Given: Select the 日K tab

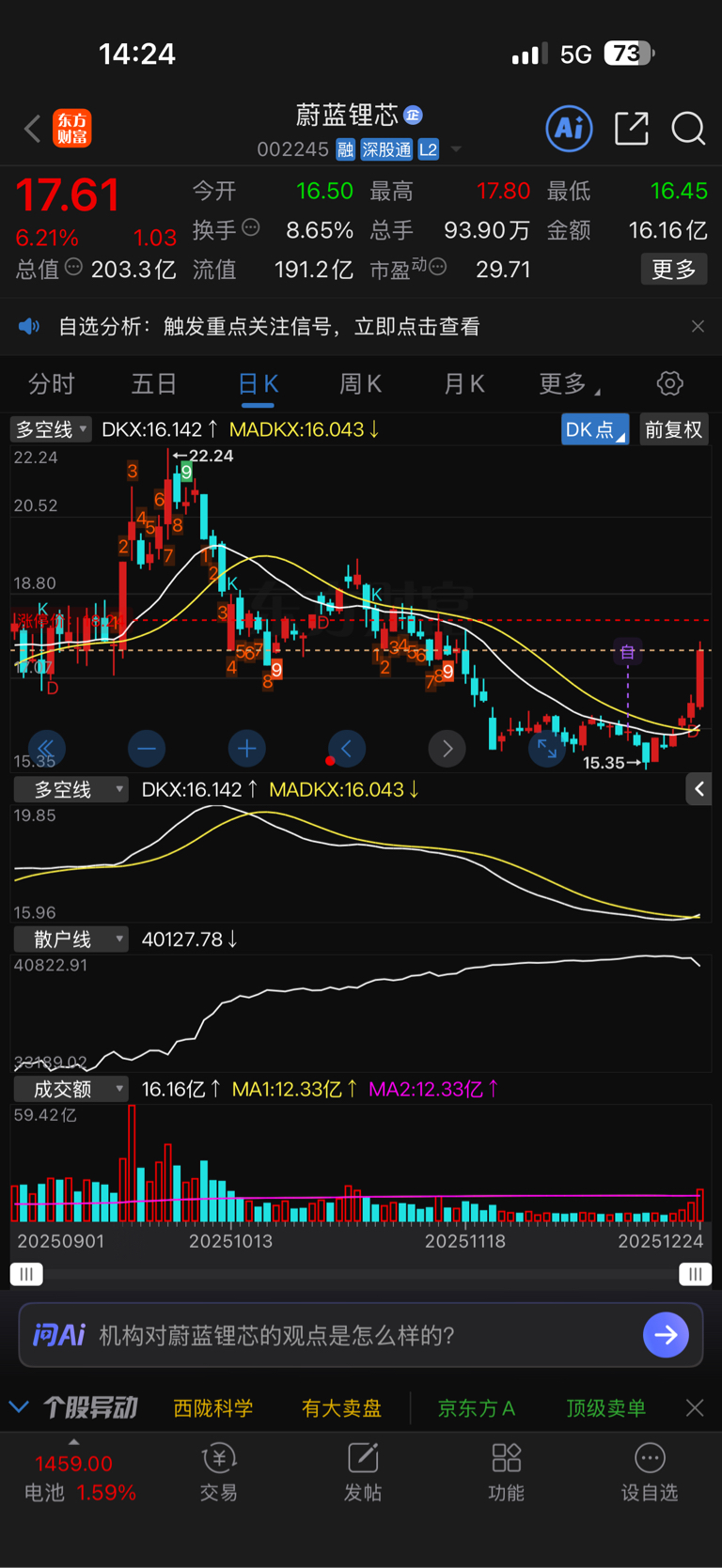Looking at the screenshot, I should click(258, 383).
